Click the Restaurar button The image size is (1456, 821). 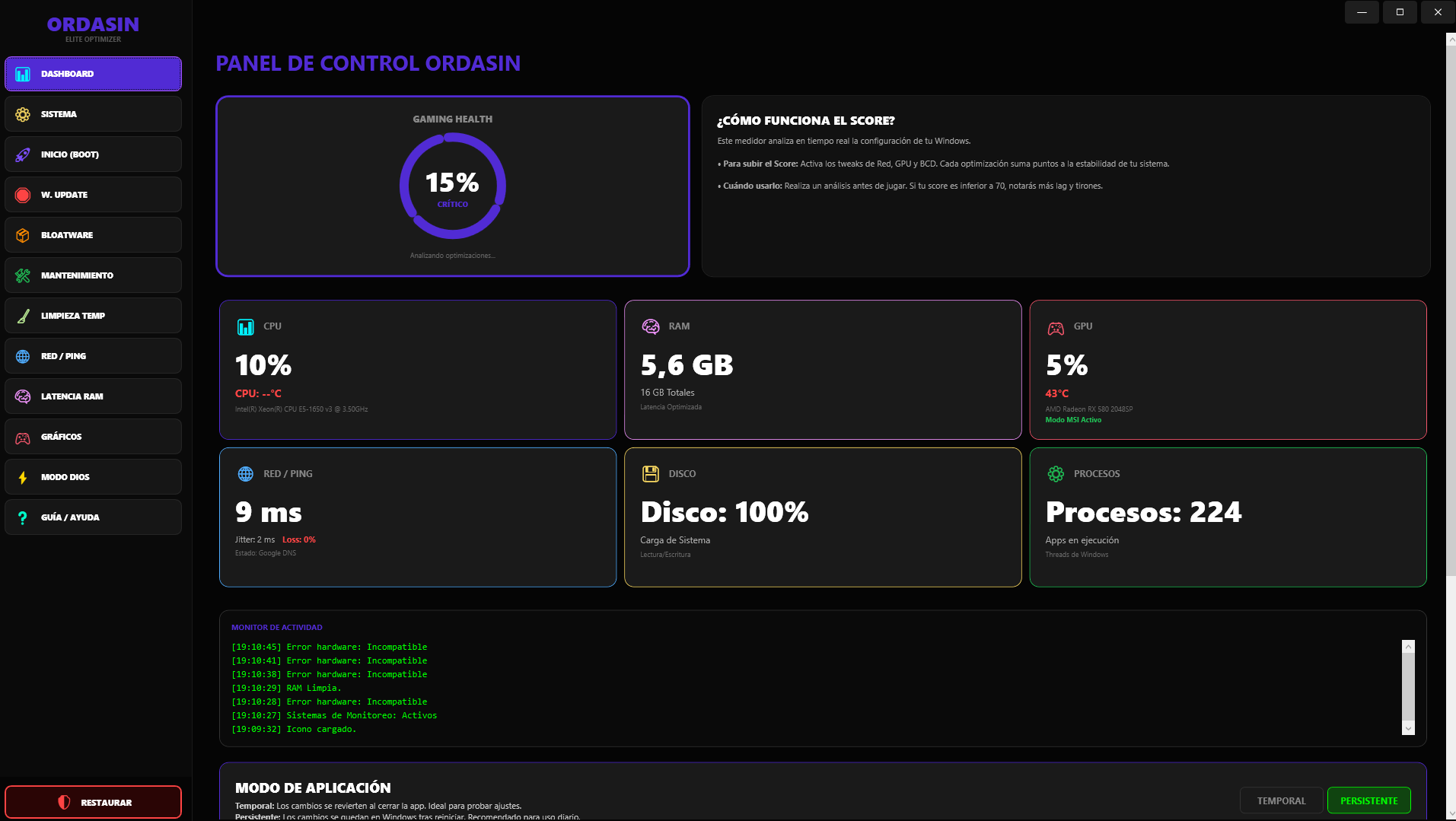click(93, 802)
